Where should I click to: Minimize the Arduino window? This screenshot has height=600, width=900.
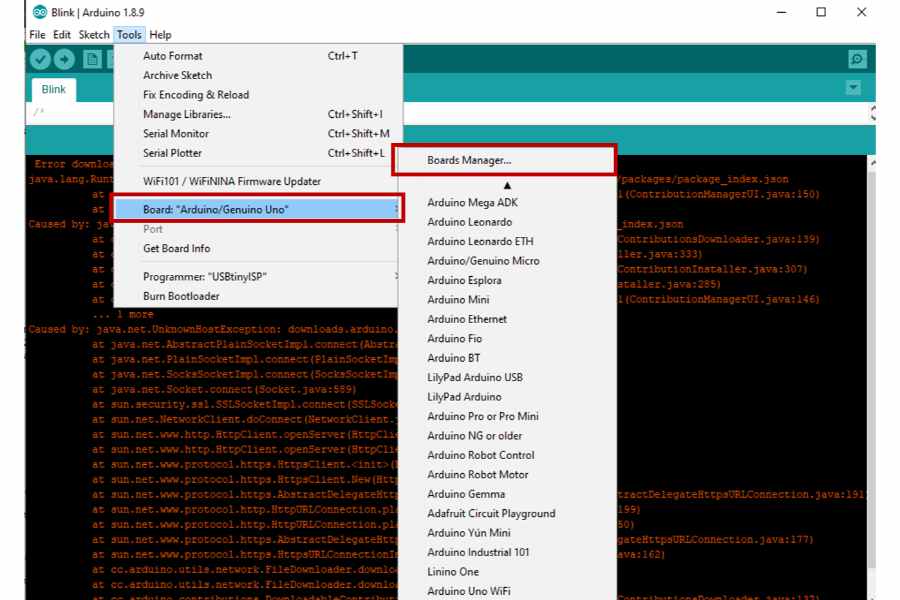[781, 12]
